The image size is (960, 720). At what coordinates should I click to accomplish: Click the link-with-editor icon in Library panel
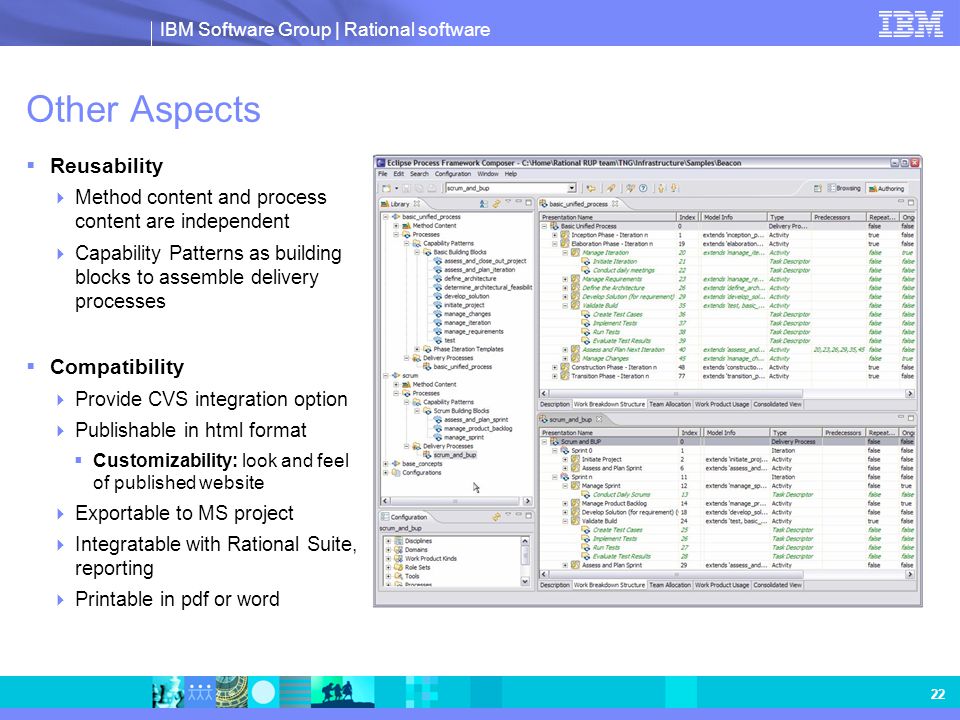pyautogui.click(x=497, y=204)
